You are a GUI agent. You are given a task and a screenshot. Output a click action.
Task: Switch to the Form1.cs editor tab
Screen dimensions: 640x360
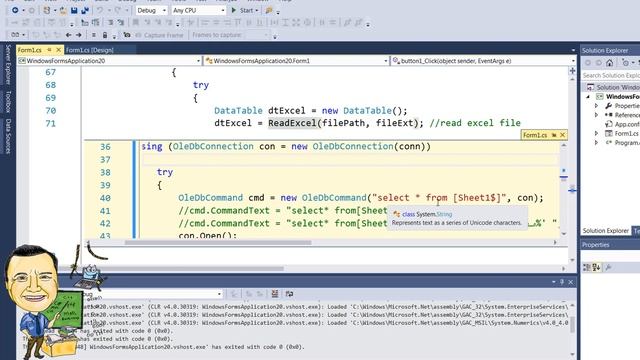[30, 50]
